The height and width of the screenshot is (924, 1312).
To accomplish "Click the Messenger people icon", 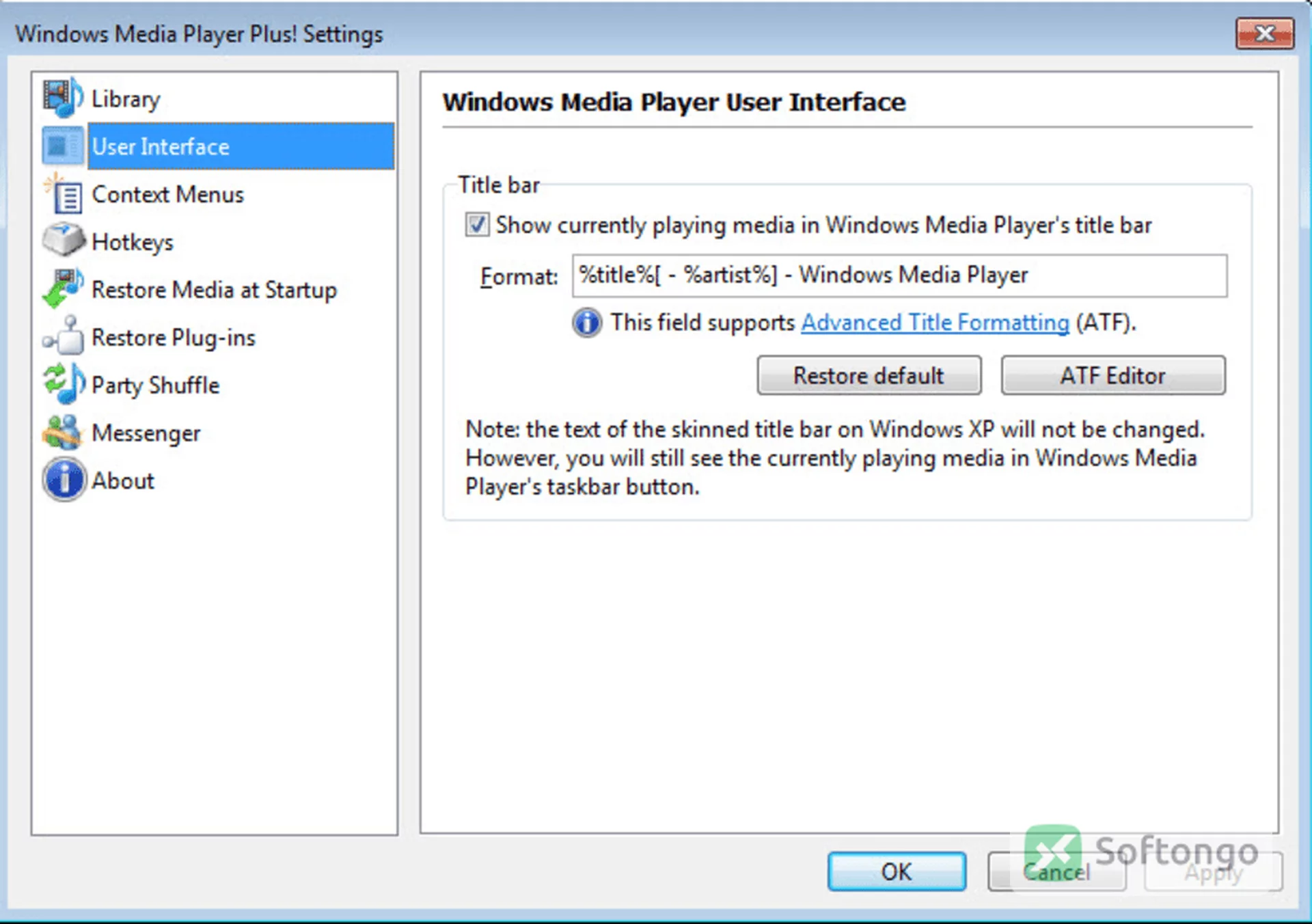I will coord(63,432).
